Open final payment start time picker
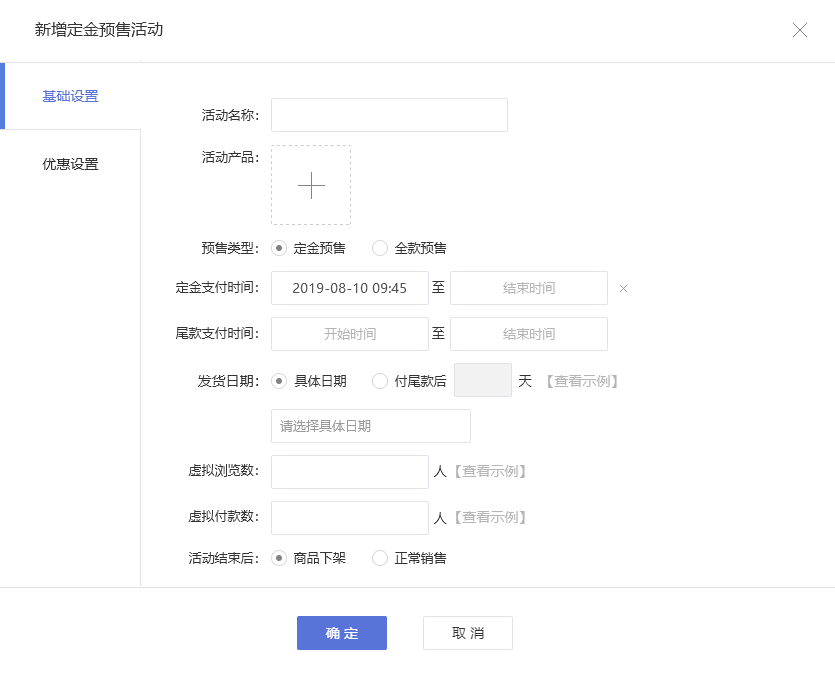This screenshot has height=677, width=835. 350,334
